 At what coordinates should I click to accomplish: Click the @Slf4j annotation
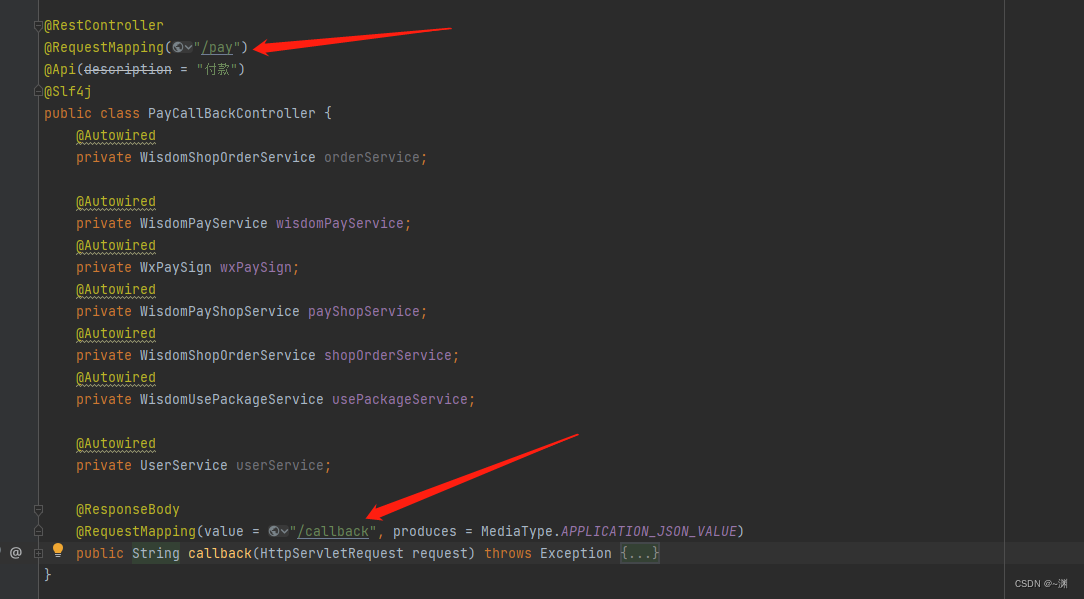click(x=68, y=91)
